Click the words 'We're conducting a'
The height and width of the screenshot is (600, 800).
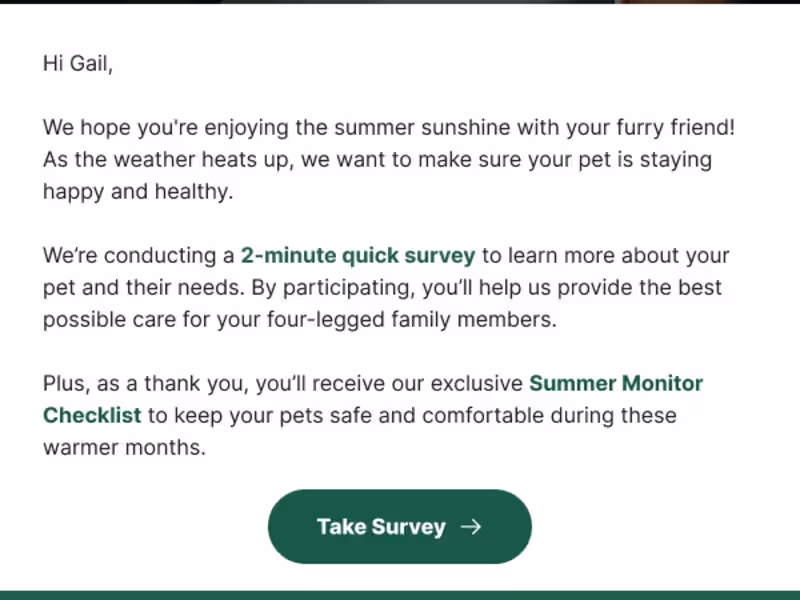pyautogui.click(x=138, y=256)
